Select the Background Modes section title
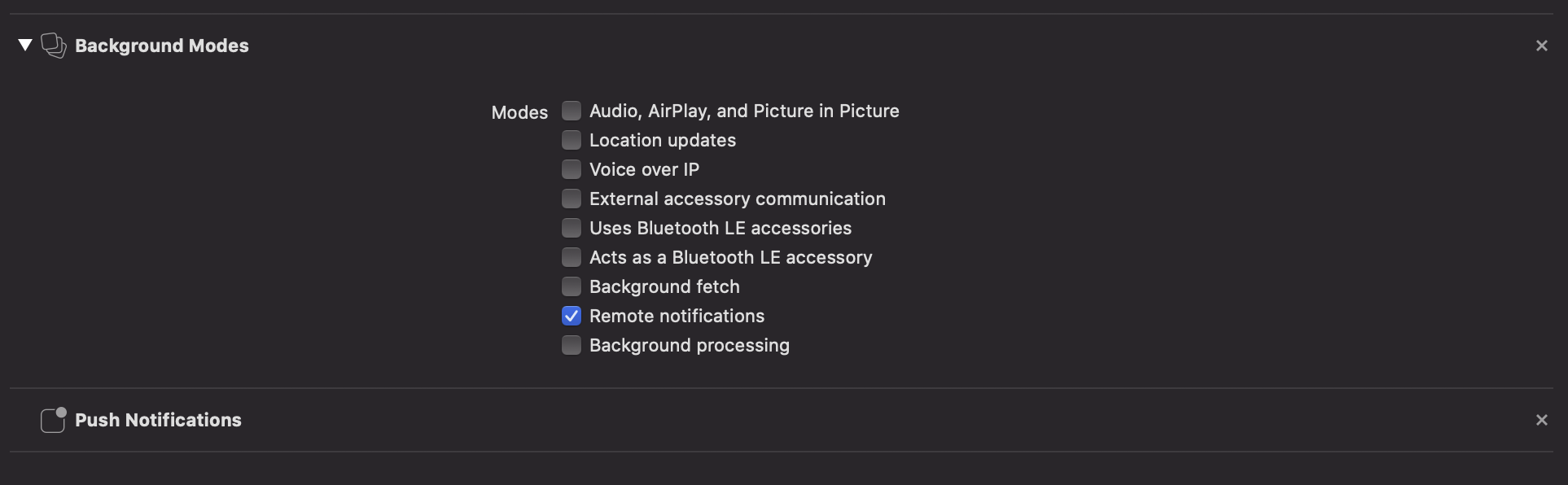Image resolution: width=1568 pixels, height=485 pixels. coord(162,46)
